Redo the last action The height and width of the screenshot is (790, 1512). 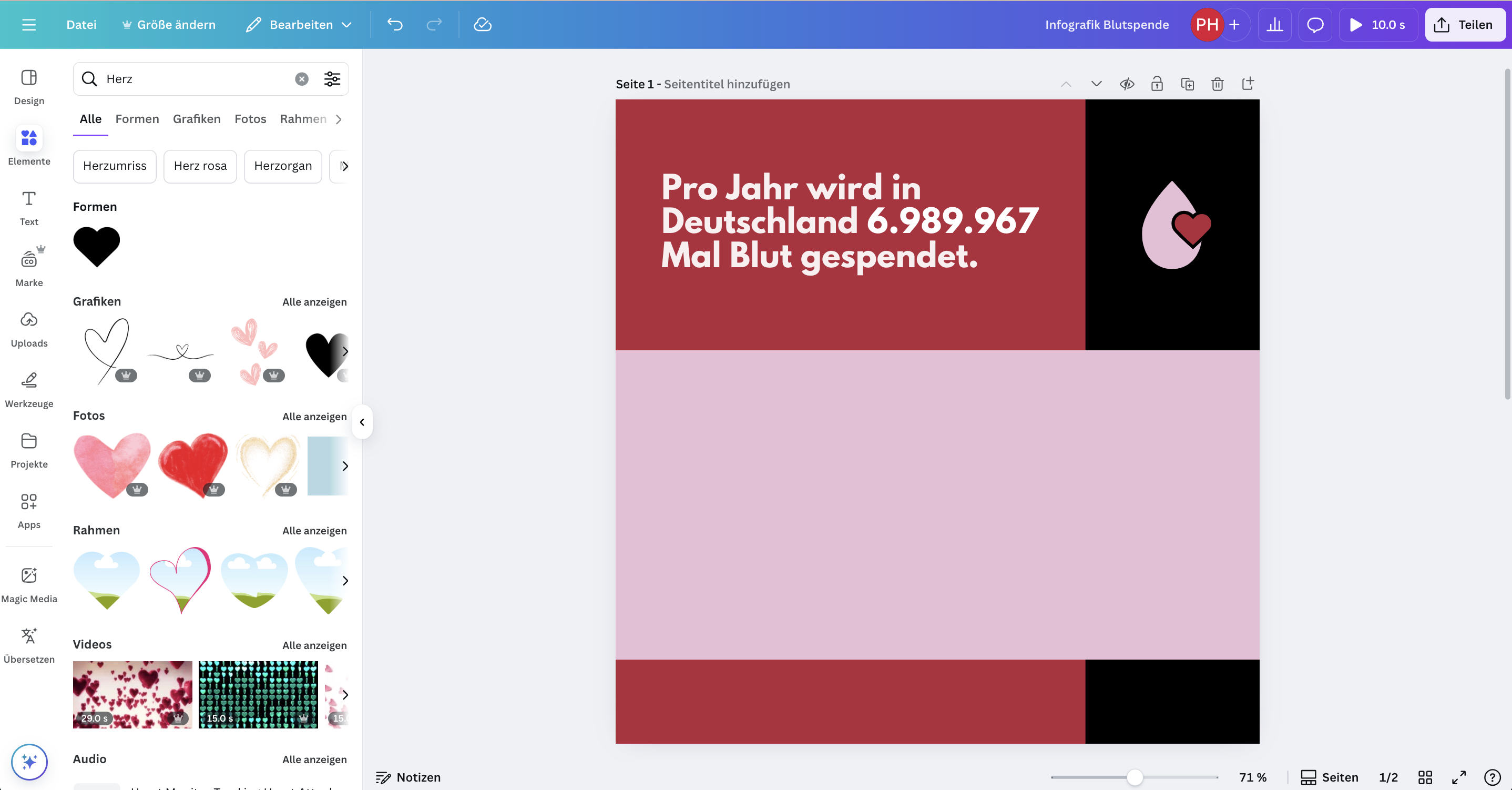pos(434,25)
